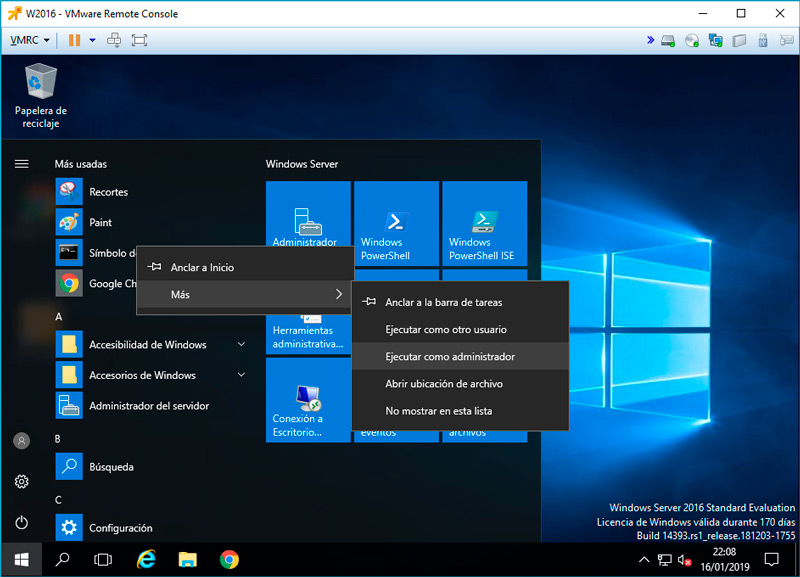Open the clock showing 22:08

pyautogui.click(x=724, y=559)
